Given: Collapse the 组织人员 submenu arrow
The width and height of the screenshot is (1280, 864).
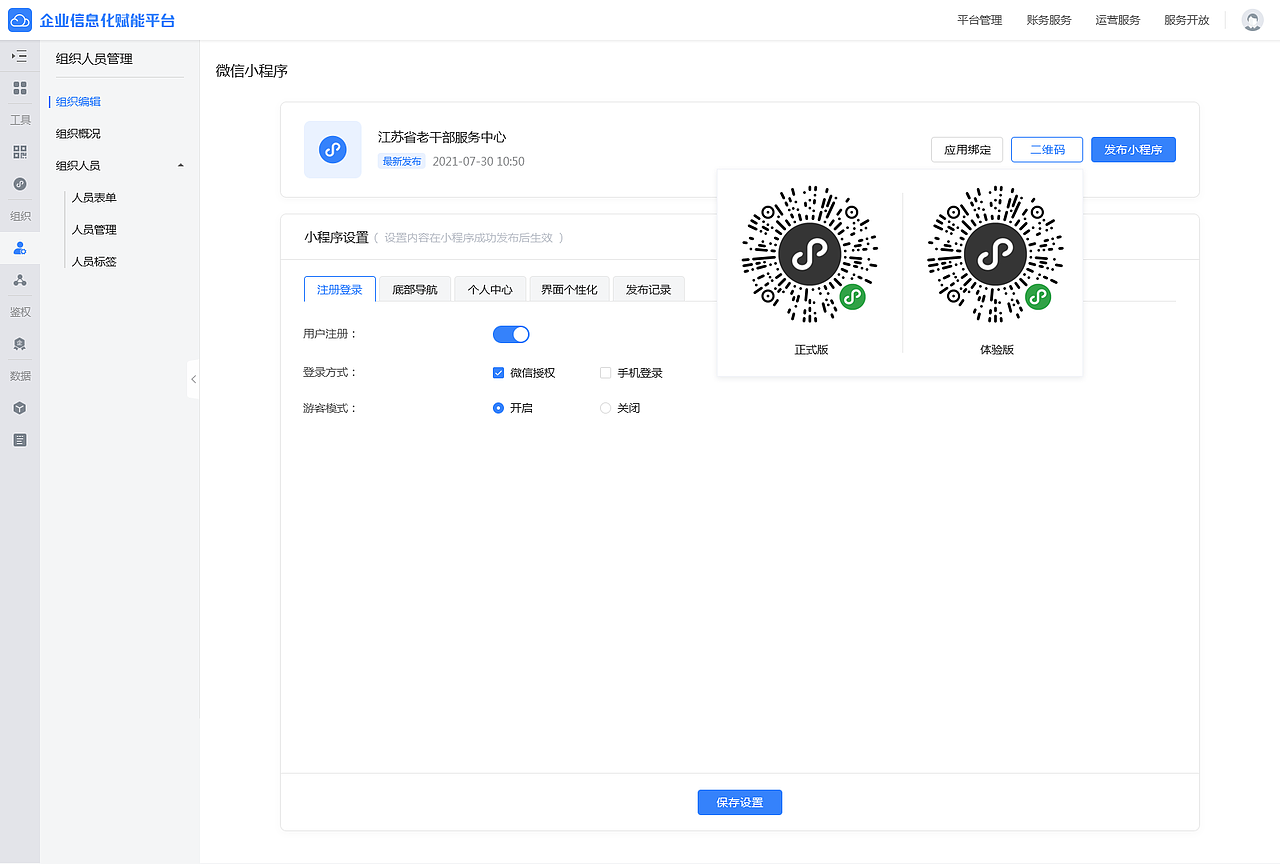Looking at the screenshot, I should tap(180, 165).
